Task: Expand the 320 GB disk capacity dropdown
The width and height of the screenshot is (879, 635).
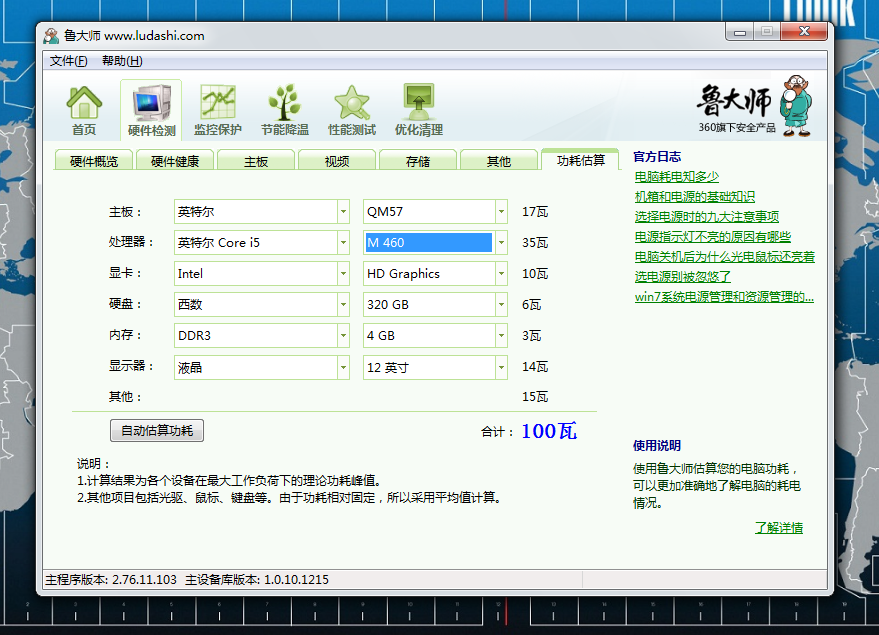Action: tap(501, 304)
